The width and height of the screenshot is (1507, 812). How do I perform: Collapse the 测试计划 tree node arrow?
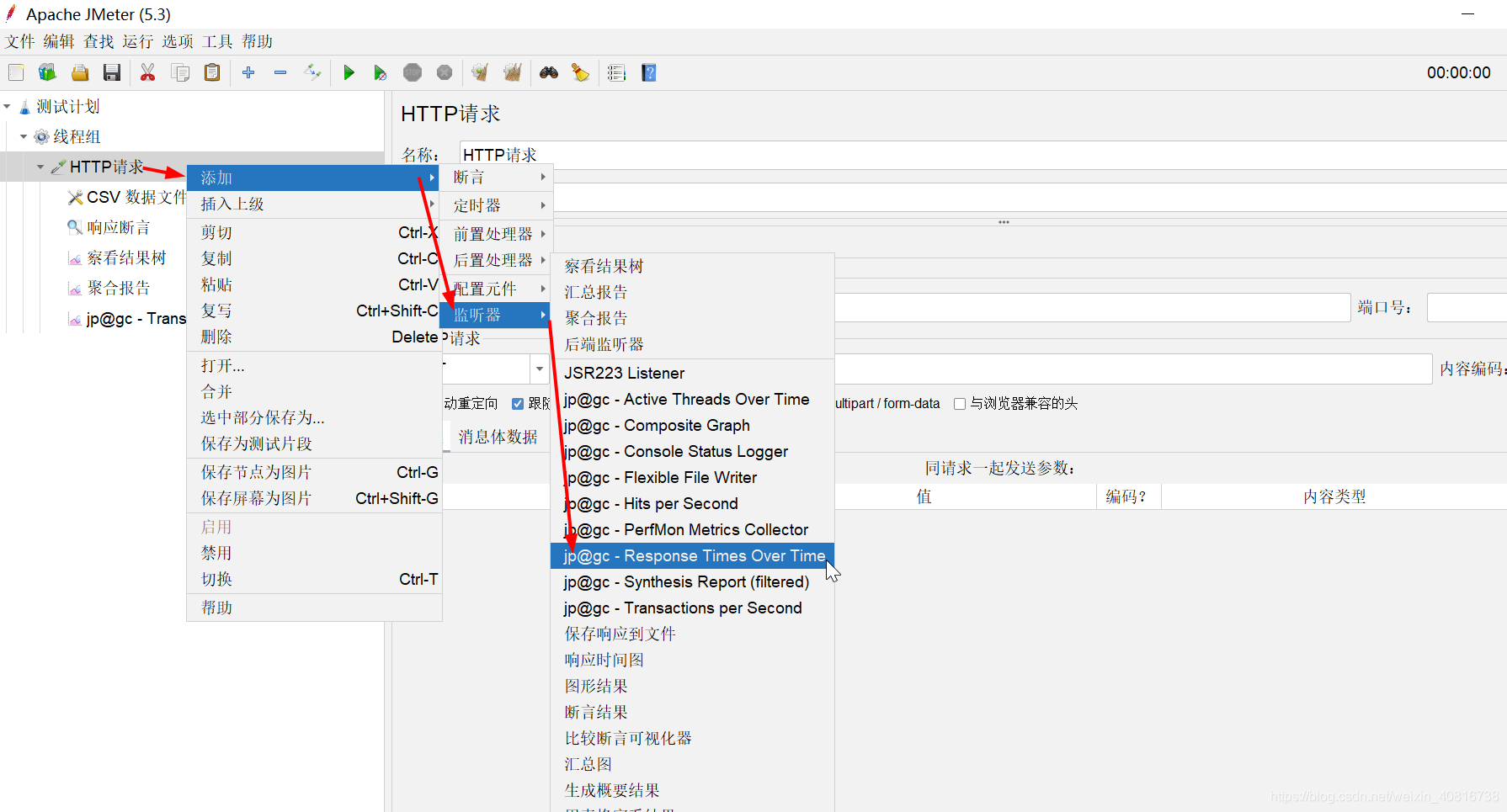(8, 107)
